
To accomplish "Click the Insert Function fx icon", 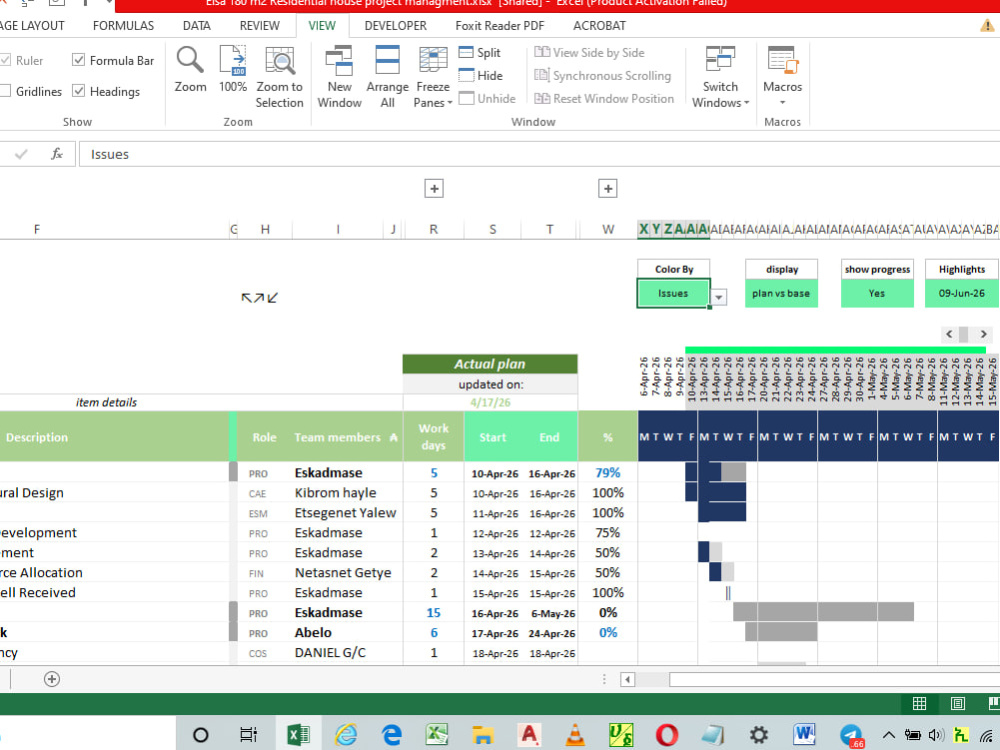I will click(57, 154).
